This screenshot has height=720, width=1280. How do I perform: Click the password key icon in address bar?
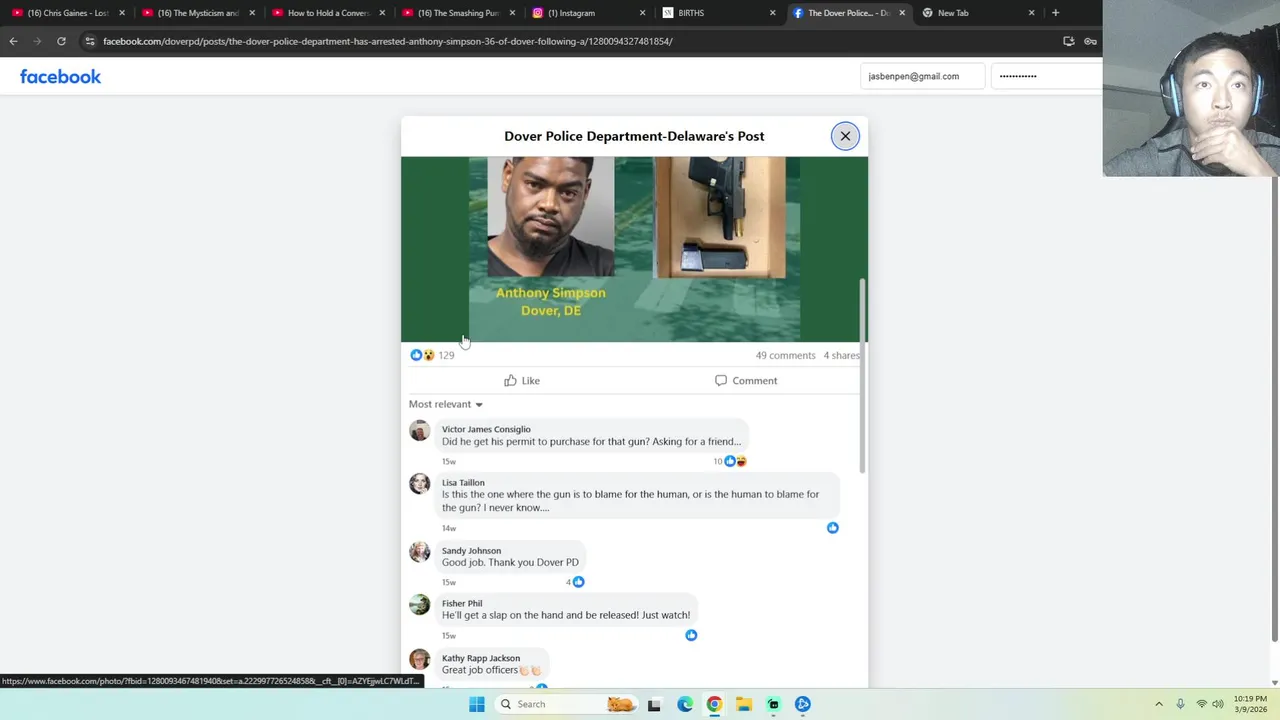(x=1090, y=41)
